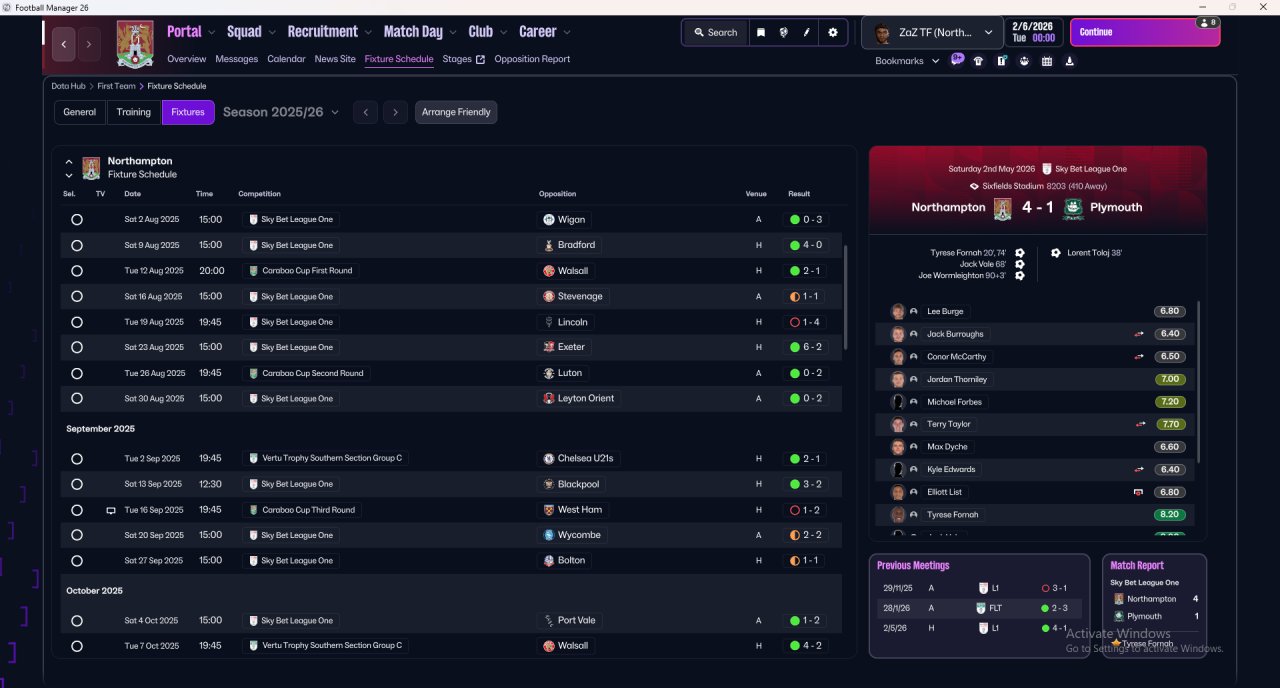Click the people group bookmark icon

1024,61
